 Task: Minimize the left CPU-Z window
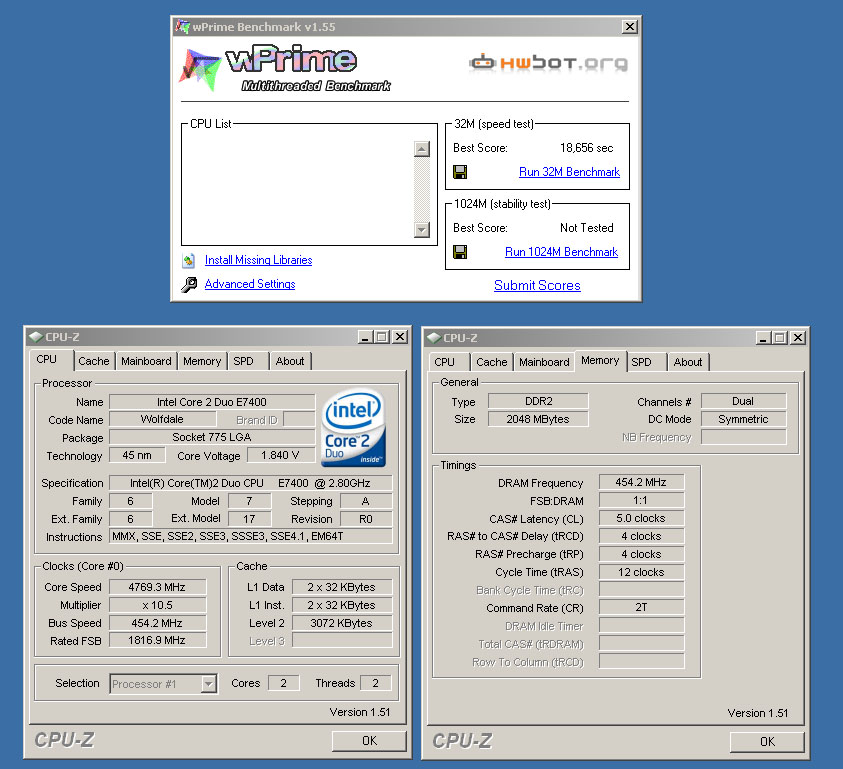[x=366, y=337]
